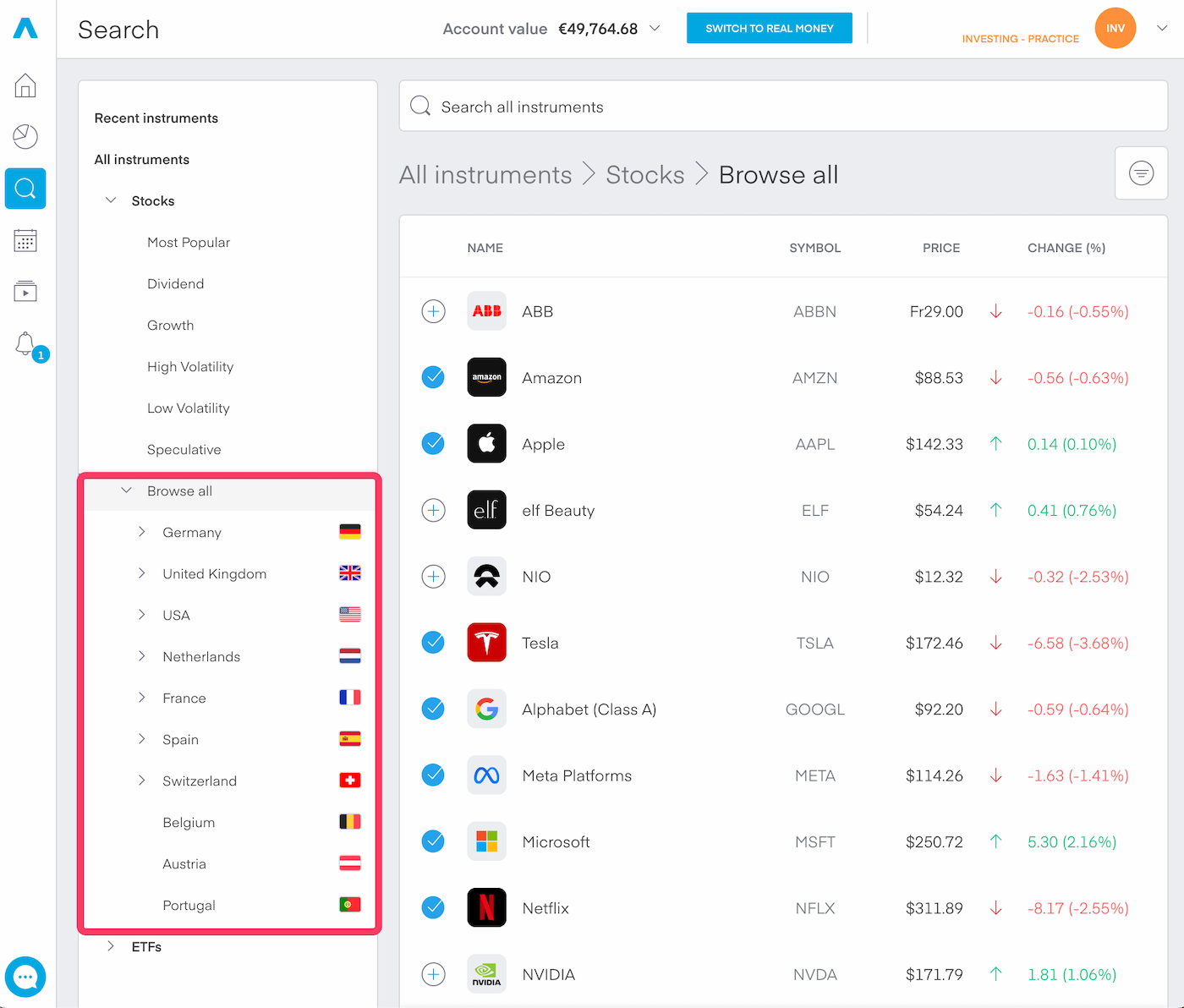The image size is (1184, 1008).
Task: Select the Search icon in sidebar
Action: 25,189
